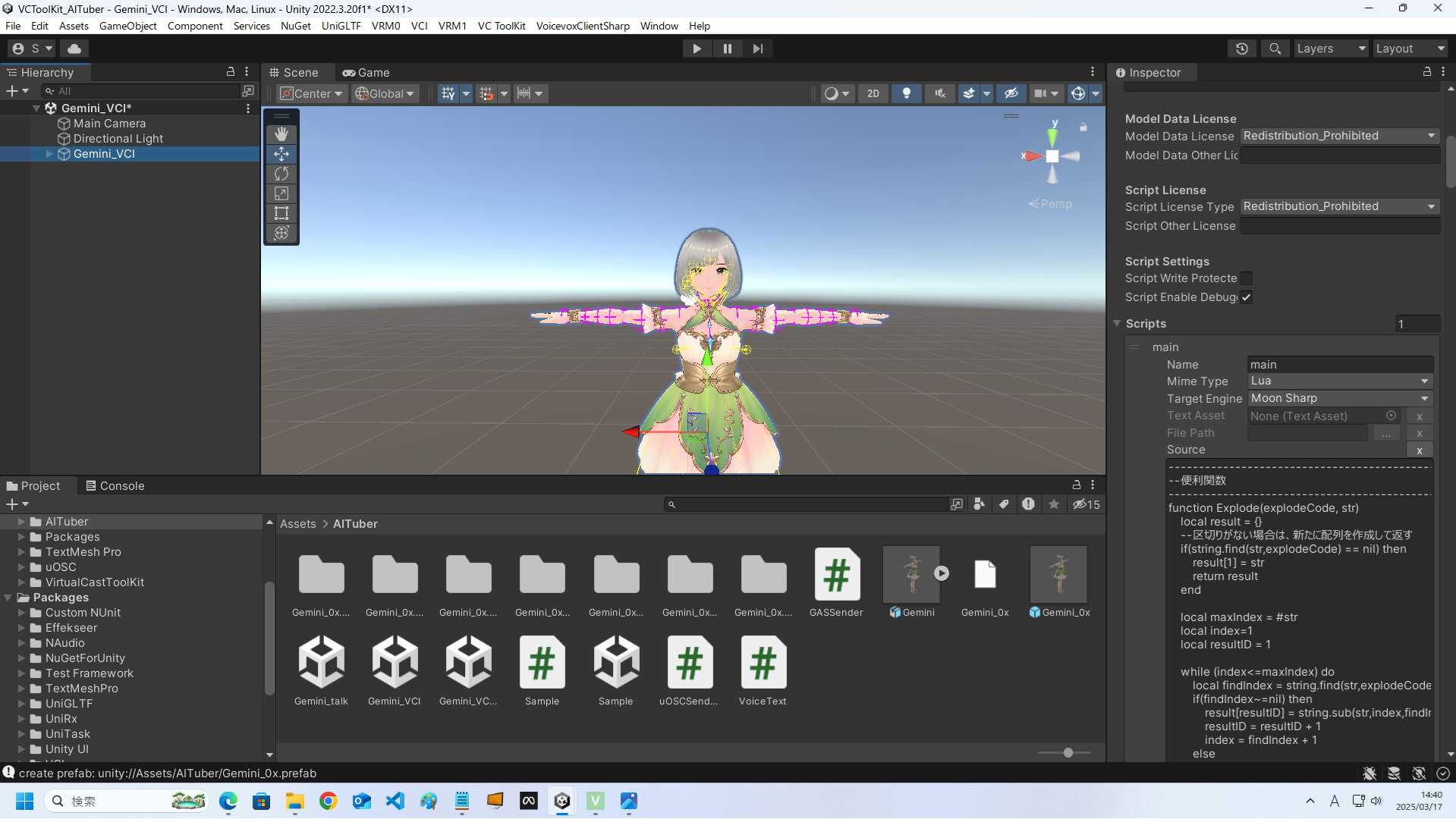The image size is (1456, 819).
Task: Open Target Engine Moon Sharp dropdown
Action: coord(1340,398)
